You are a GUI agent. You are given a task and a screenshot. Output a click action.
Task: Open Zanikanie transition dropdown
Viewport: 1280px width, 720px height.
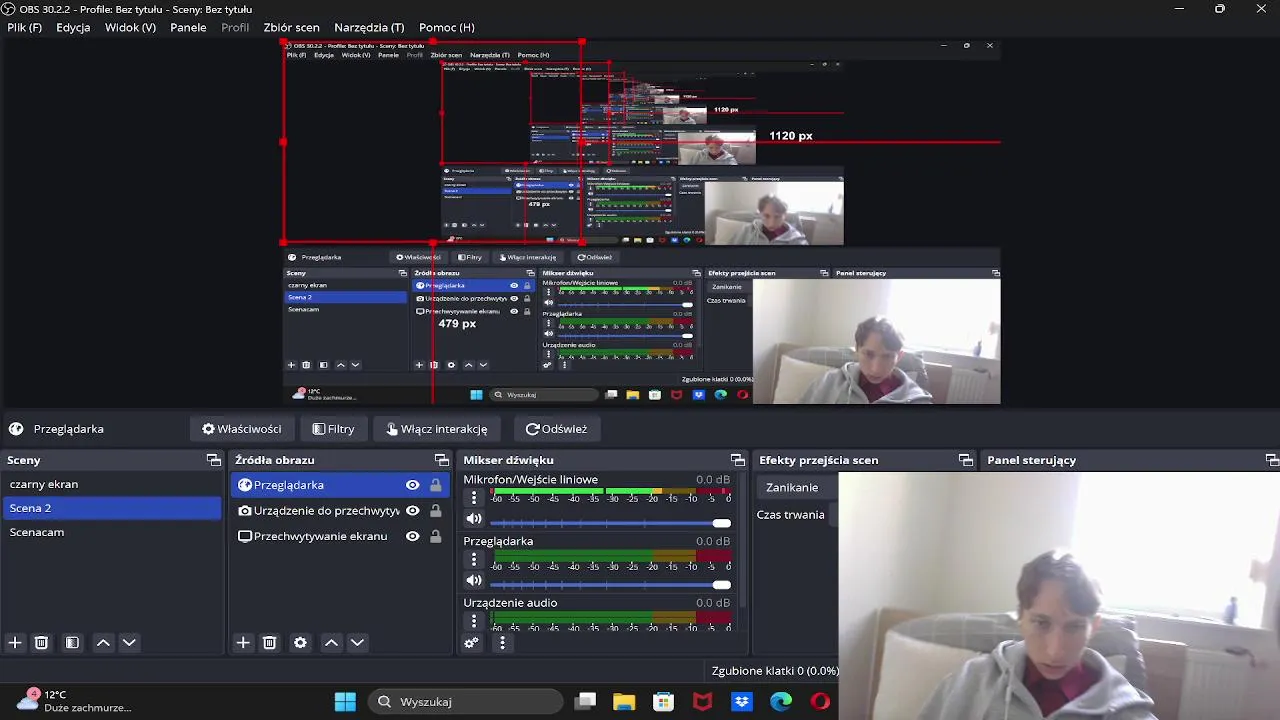coord(796,487)
